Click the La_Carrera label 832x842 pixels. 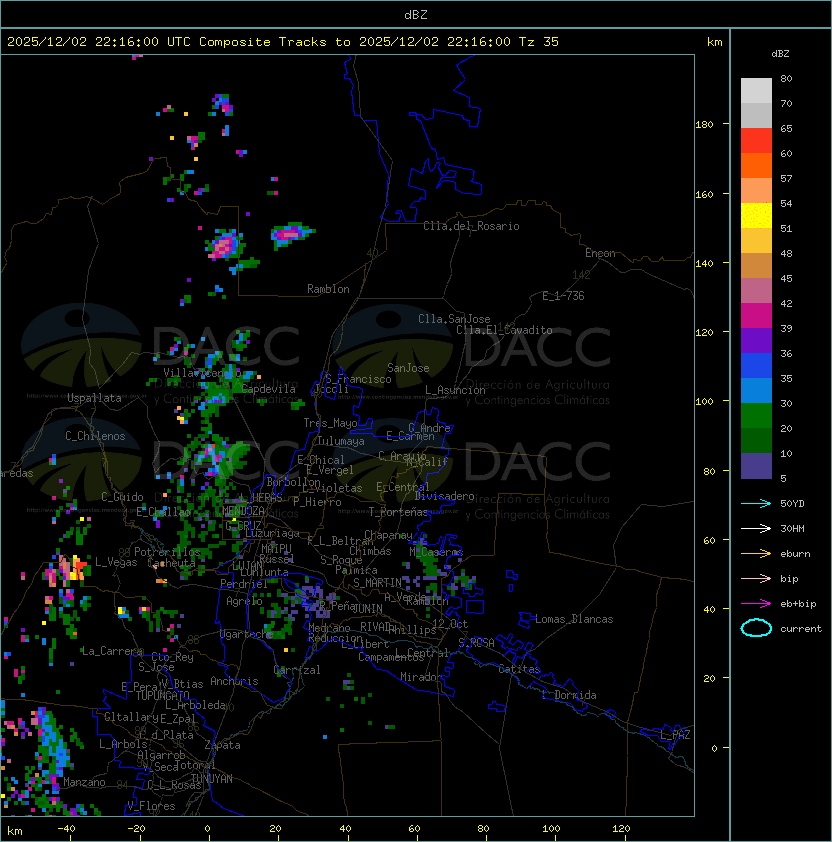112,651
